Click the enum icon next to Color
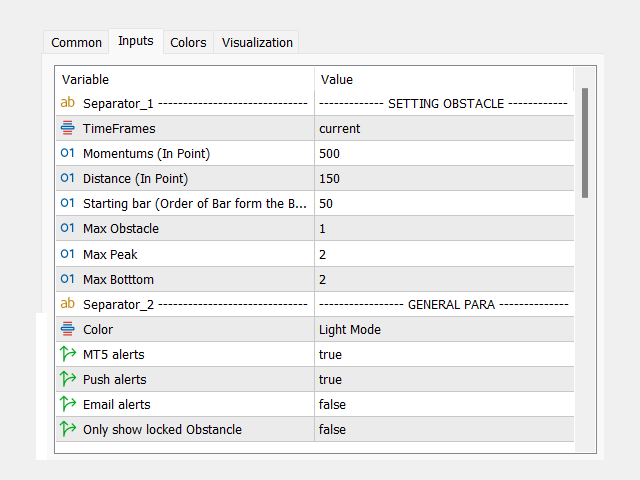 68,329
